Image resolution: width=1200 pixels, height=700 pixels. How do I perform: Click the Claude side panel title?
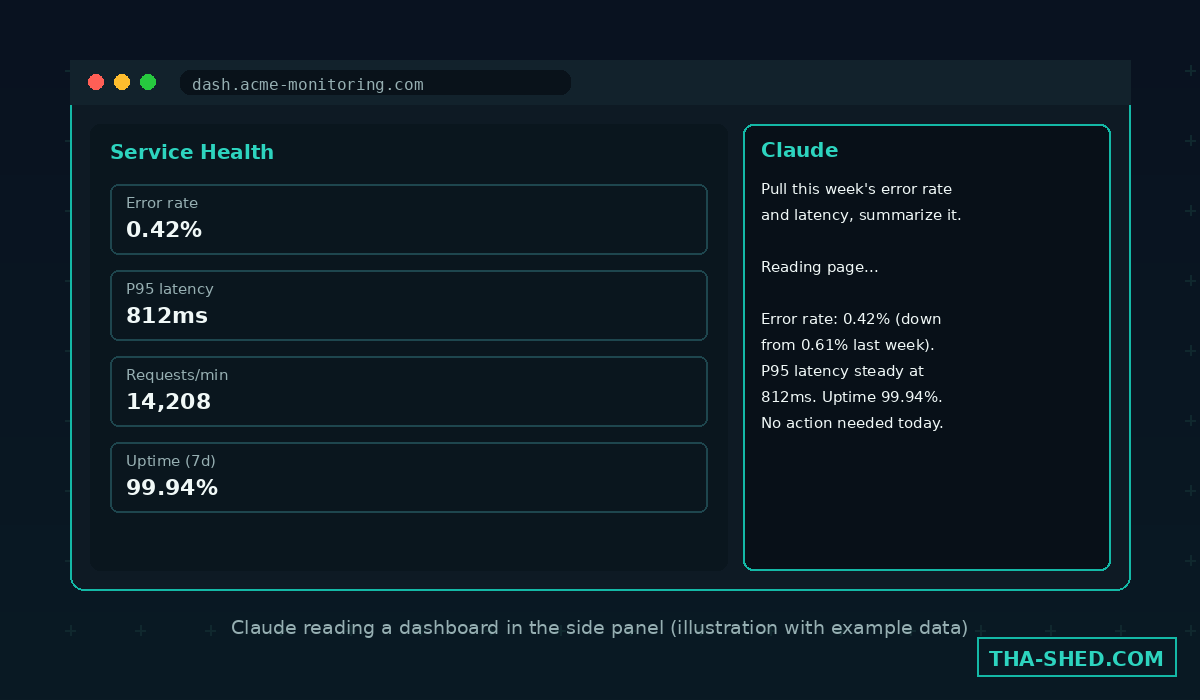(x=799, y=150)
